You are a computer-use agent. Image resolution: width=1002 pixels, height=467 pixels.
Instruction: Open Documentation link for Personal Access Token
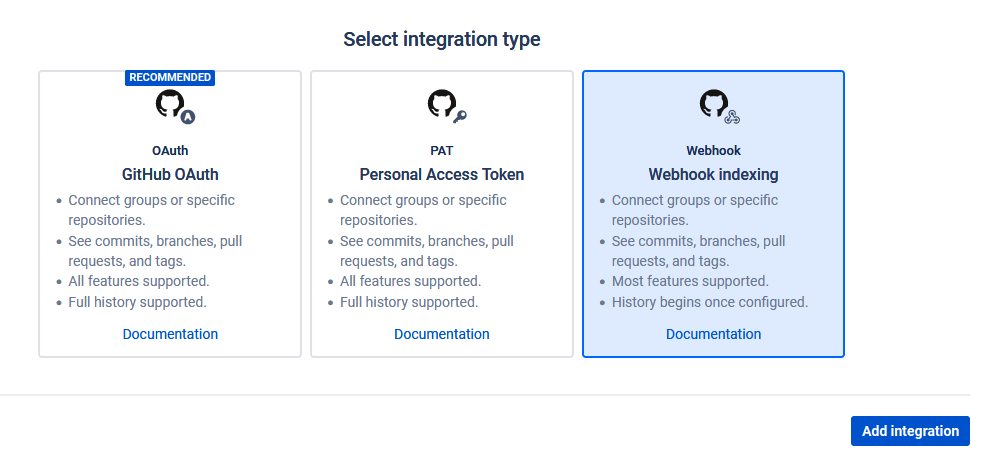(x=442, y=334)
